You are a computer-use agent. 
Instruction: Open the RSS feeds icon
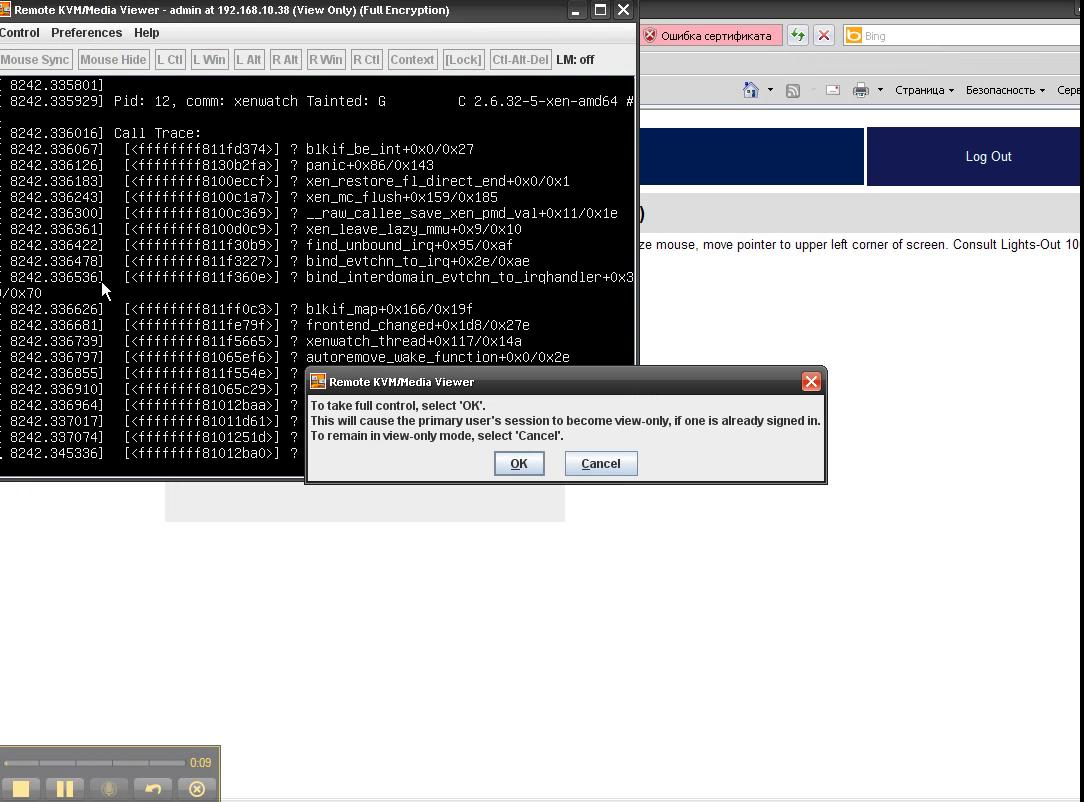[x=793, y=90]
